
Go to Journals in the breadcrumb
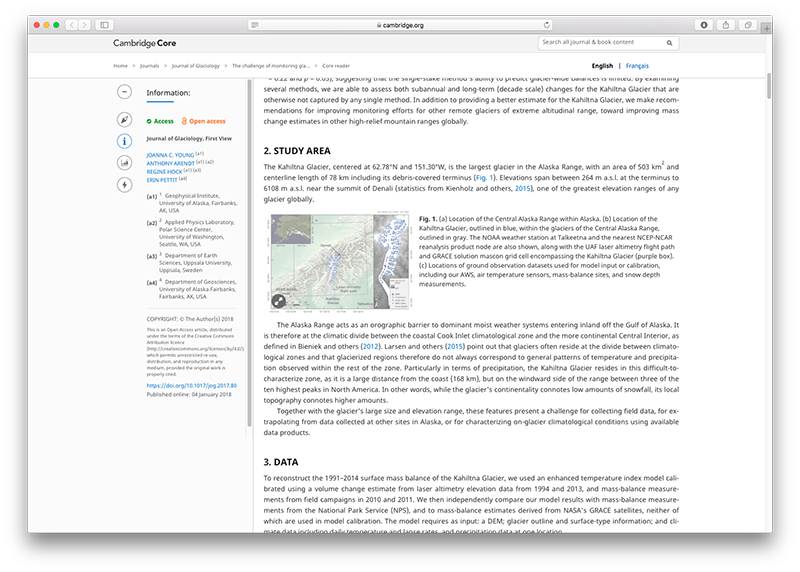tap(150, 65)
